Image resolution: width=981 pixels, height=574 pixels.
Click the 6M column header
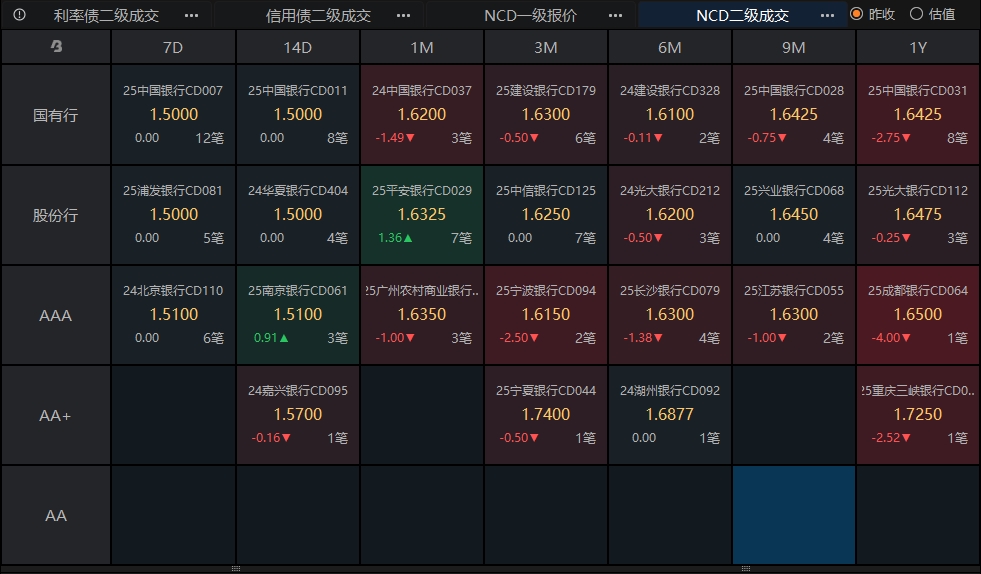[x=669, y=47]
